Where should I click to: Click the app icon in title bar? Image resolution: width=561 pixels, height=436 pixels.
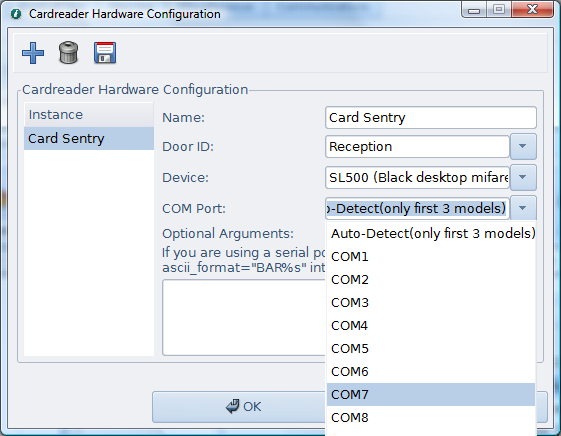tap(16, 14)
